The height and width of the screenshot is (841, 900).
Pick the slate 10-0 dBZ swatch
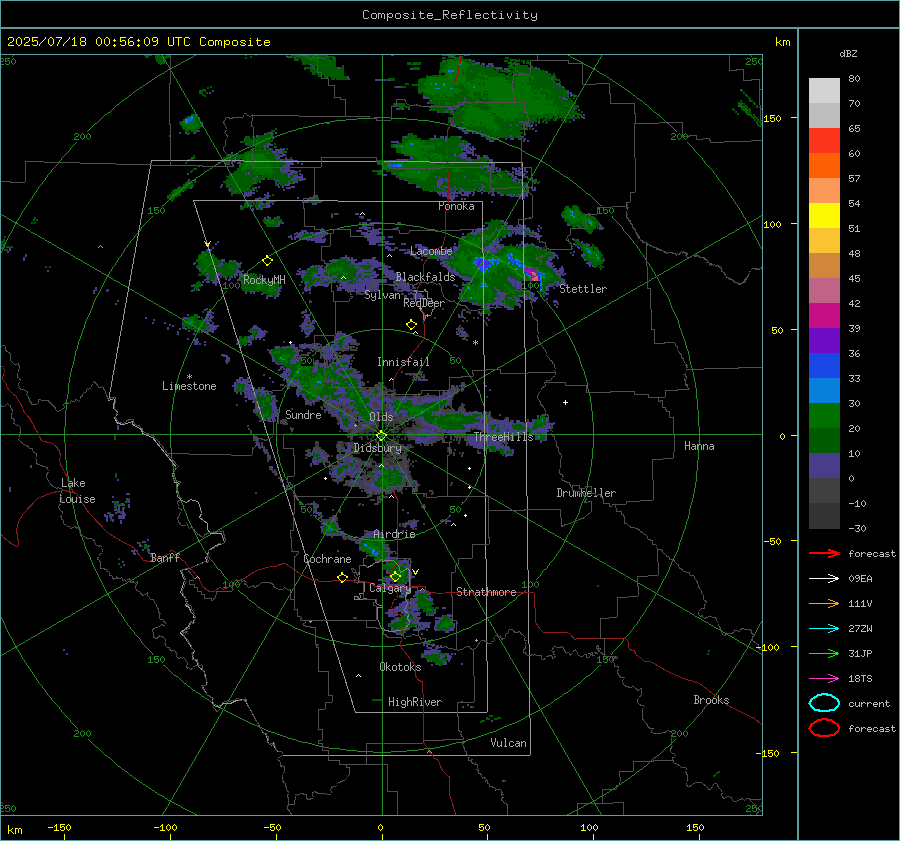tap(824, 465)
